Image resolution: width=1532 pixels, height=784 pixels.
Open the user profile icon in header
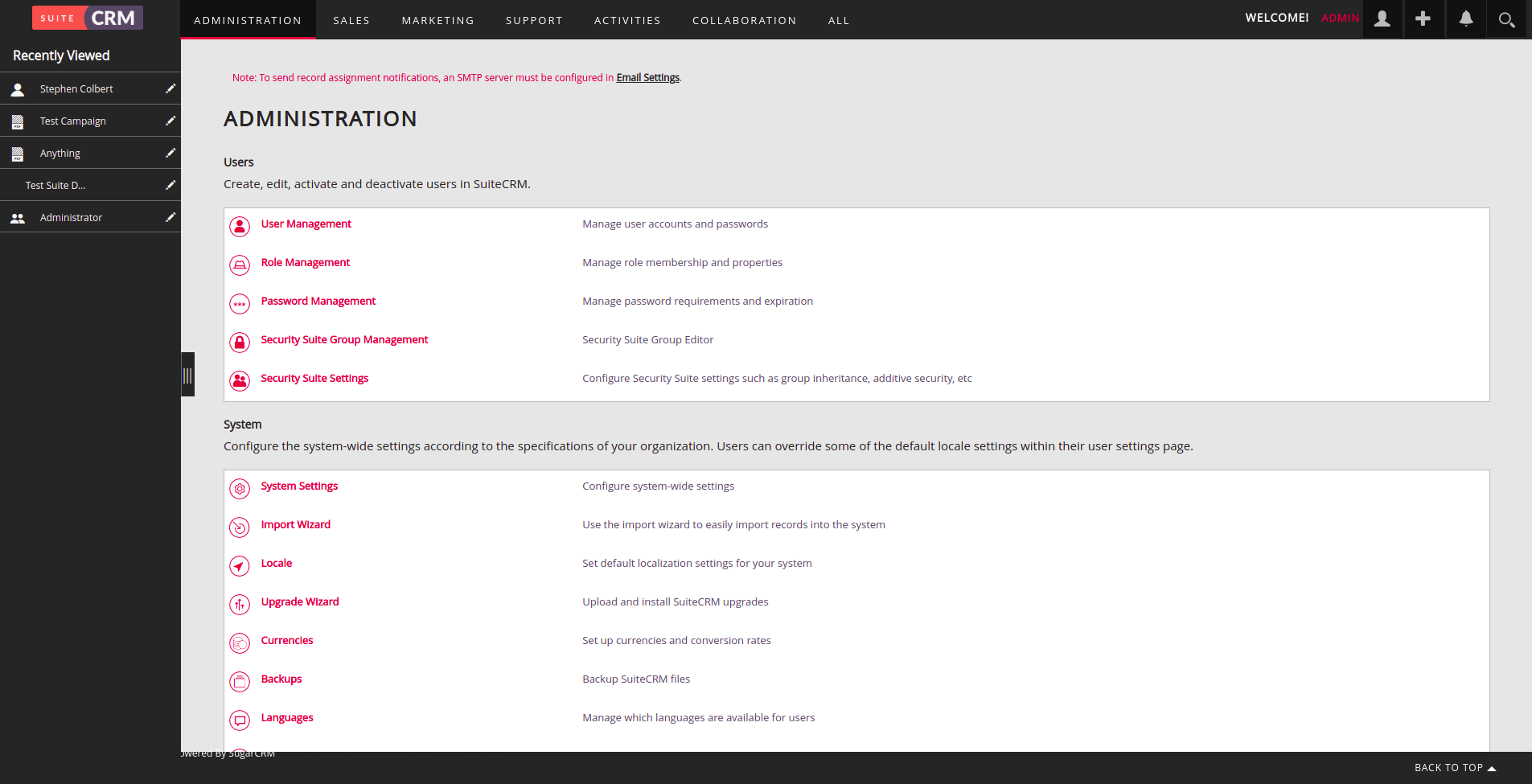pyautogui.click(x=1382, y=18)
